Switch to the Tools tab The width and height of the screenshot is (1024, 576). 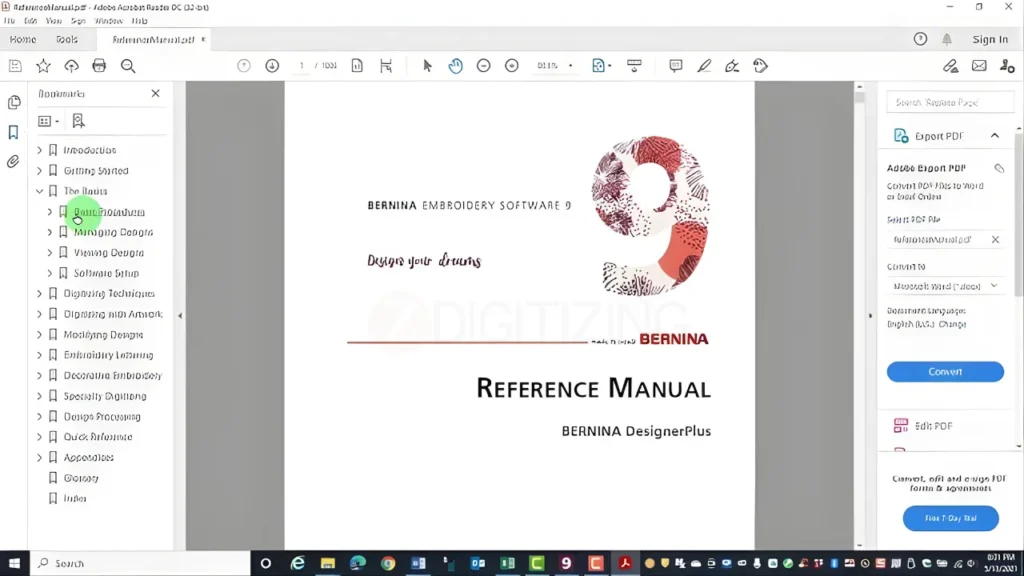[x=66, y=39]
